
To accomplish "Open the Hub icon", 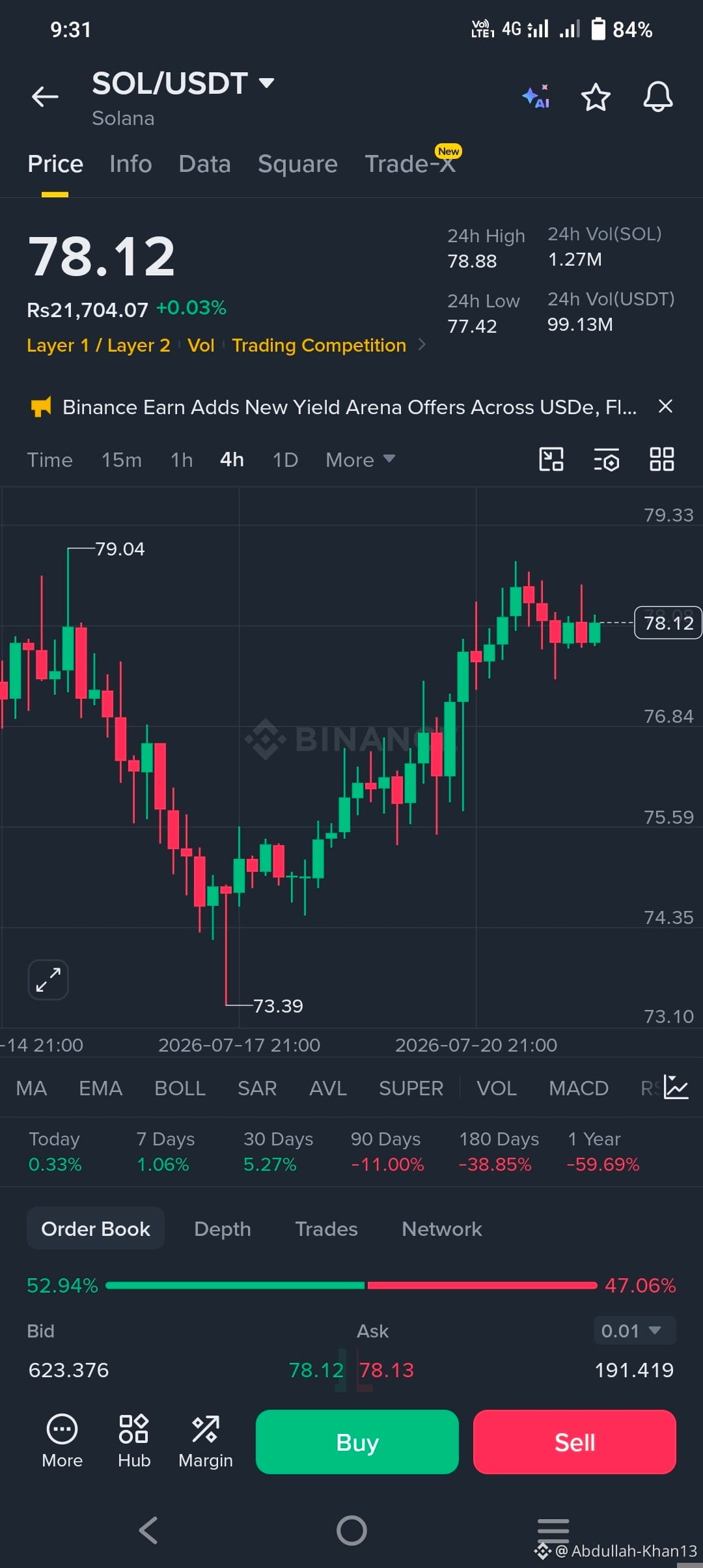I will (134, 1442).
